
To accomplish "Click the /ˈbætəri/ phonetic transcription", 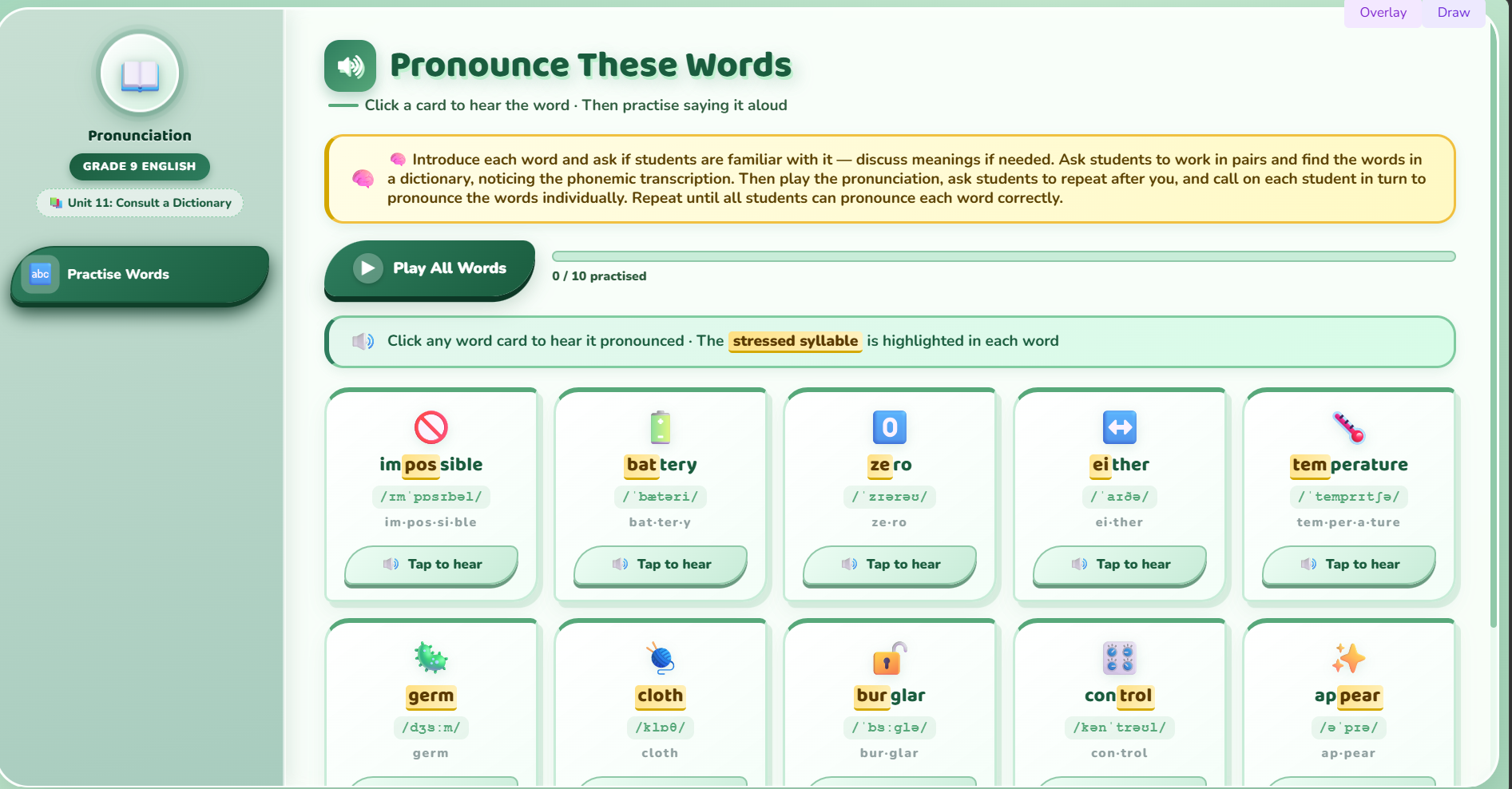I will tap(661, 497).
